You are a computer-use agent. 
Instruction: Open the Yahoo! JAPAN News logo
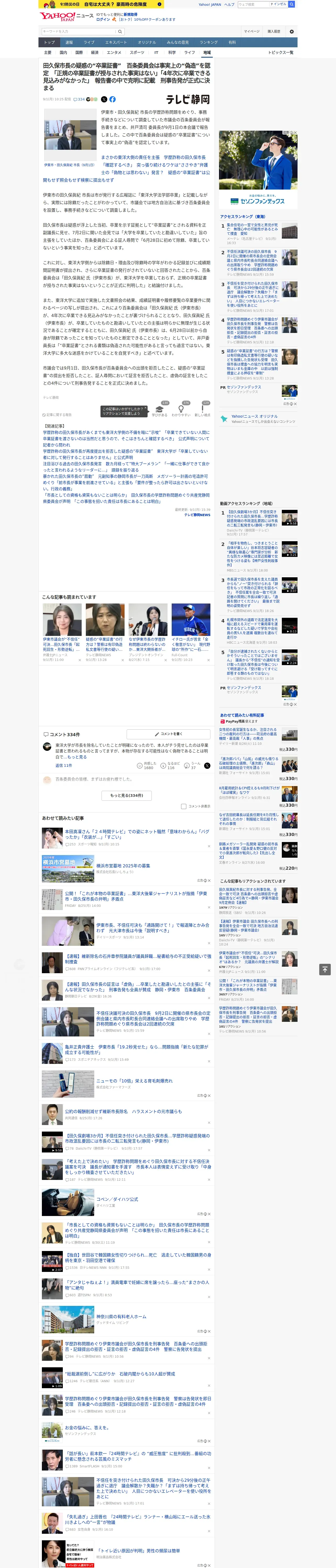pos(66,16)
